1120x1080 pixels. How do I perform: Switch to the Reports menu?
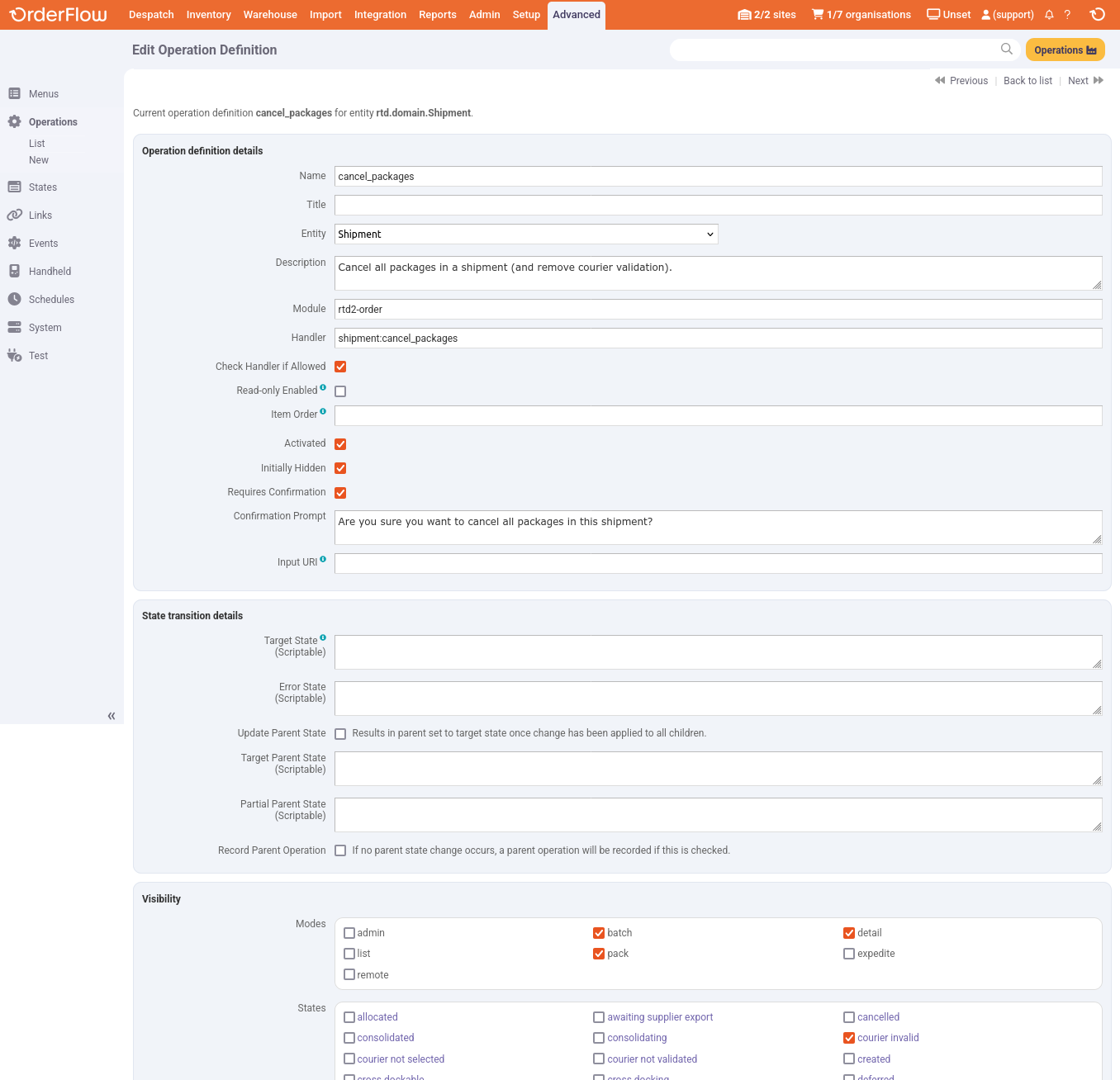[437, 15]
